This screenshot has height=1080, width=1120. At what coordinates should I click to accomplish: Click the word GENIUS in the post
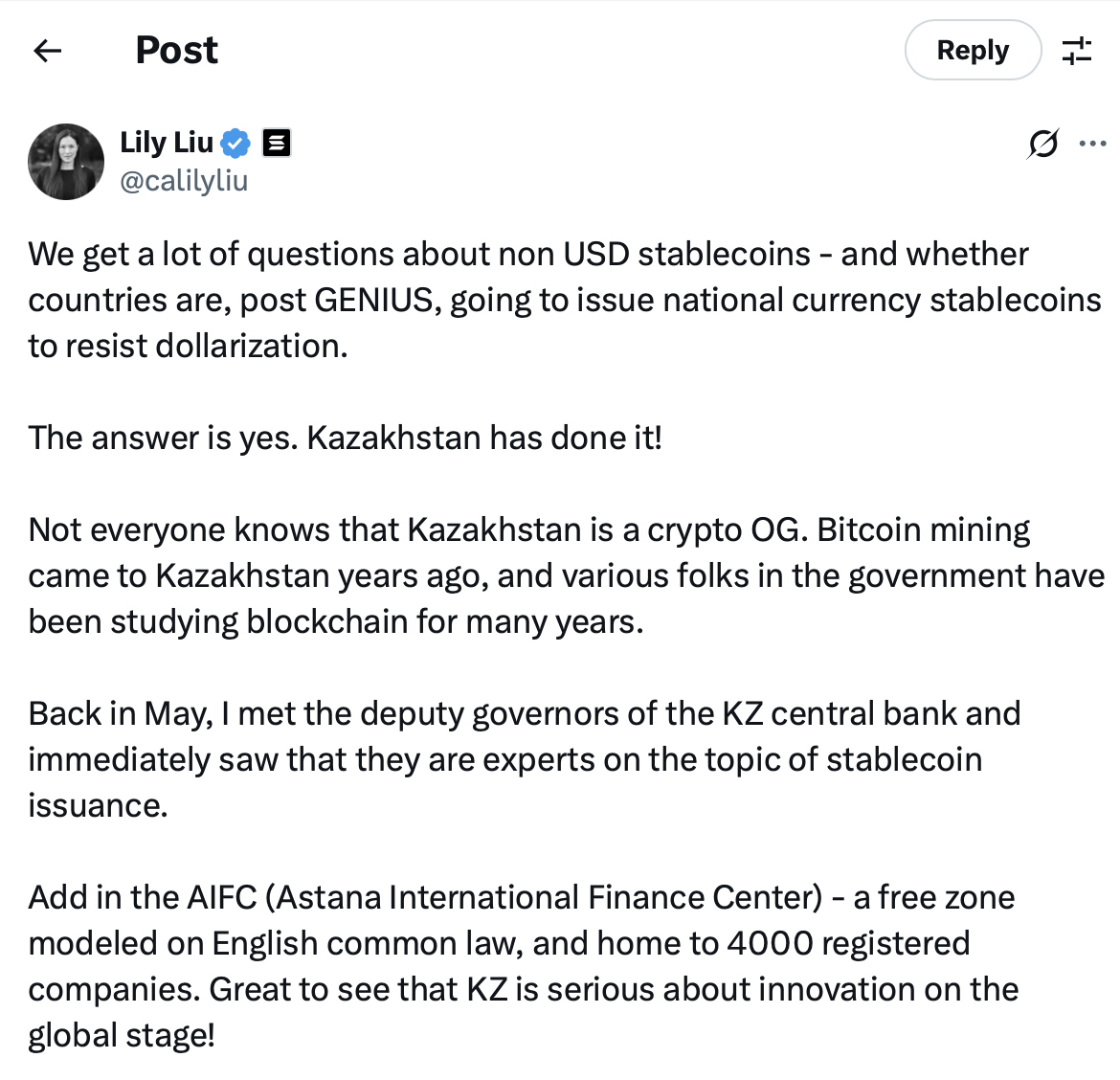(374, 301)
